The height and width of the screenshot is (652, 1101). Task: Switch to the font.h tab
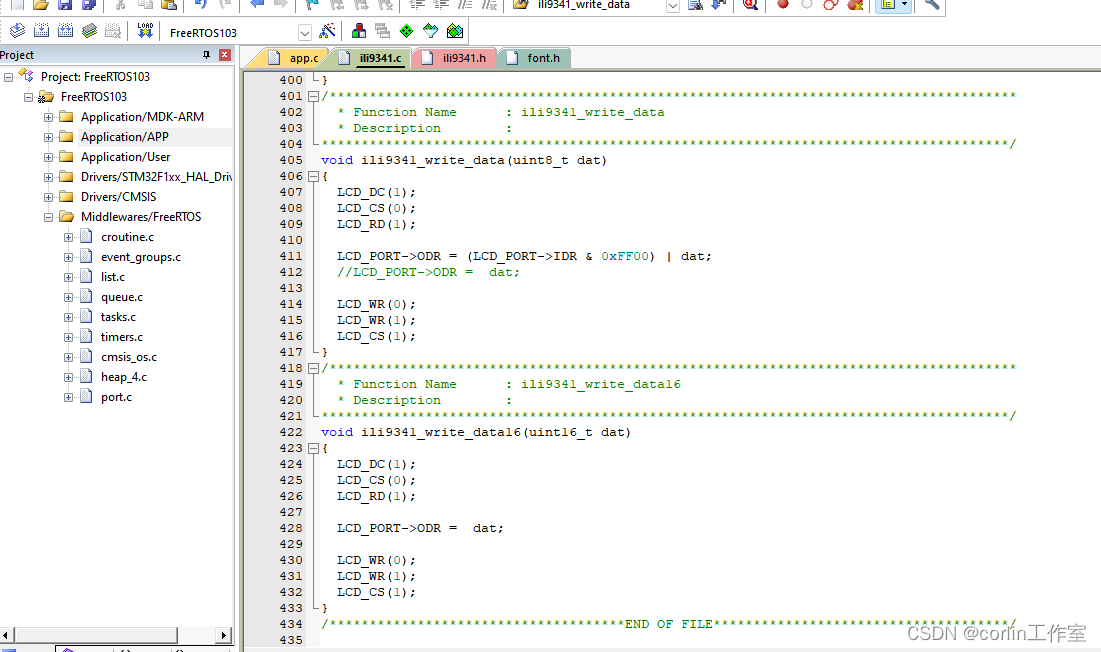tap(540, 57)
